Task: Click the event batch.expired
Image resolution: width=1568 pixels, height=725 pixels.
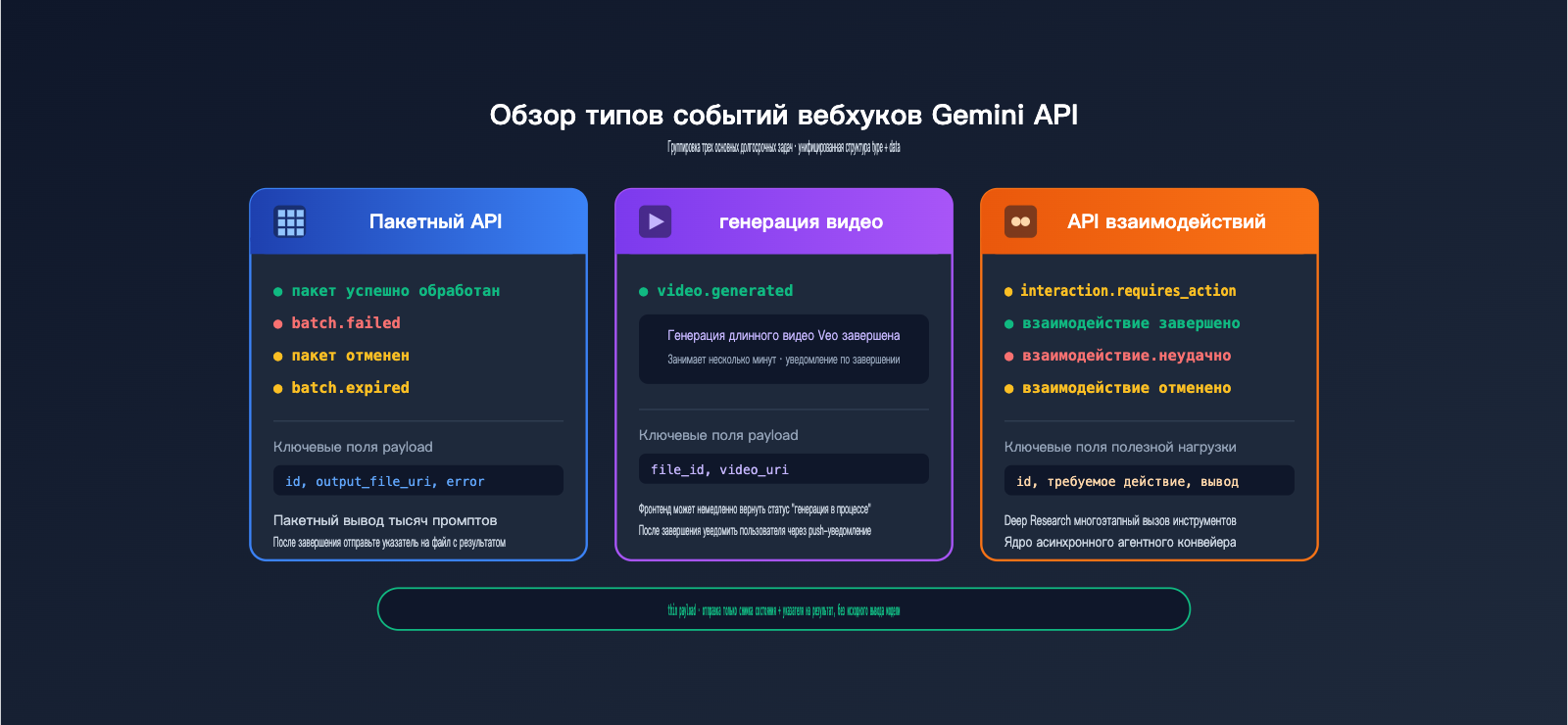Action: [350, 388]
